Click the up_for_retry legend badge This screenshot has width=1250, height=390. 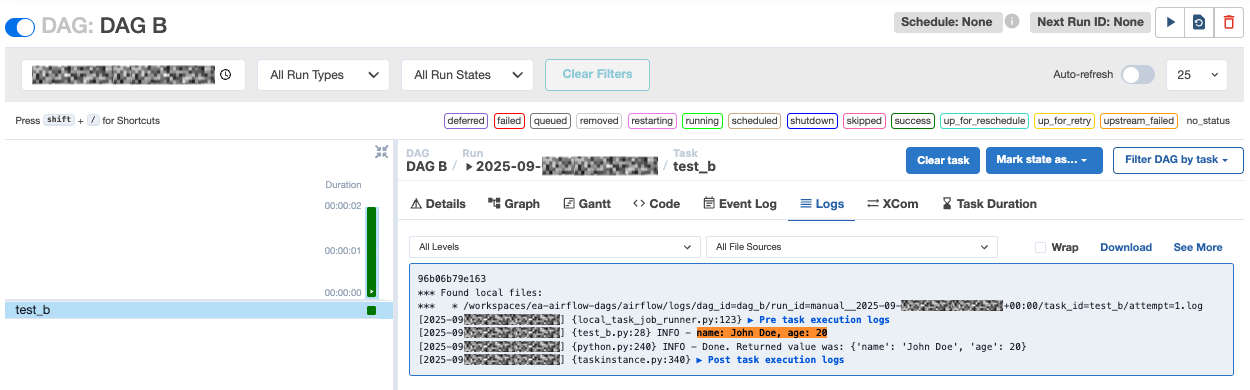(1064, 121)
